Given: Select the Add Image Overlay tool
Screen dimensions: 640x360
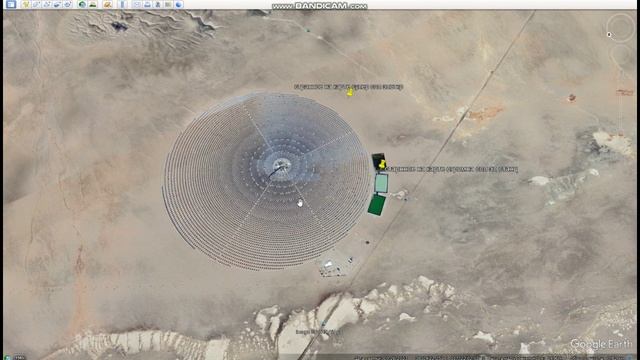Looking at the screenshot, I should [x=57, y=4].
